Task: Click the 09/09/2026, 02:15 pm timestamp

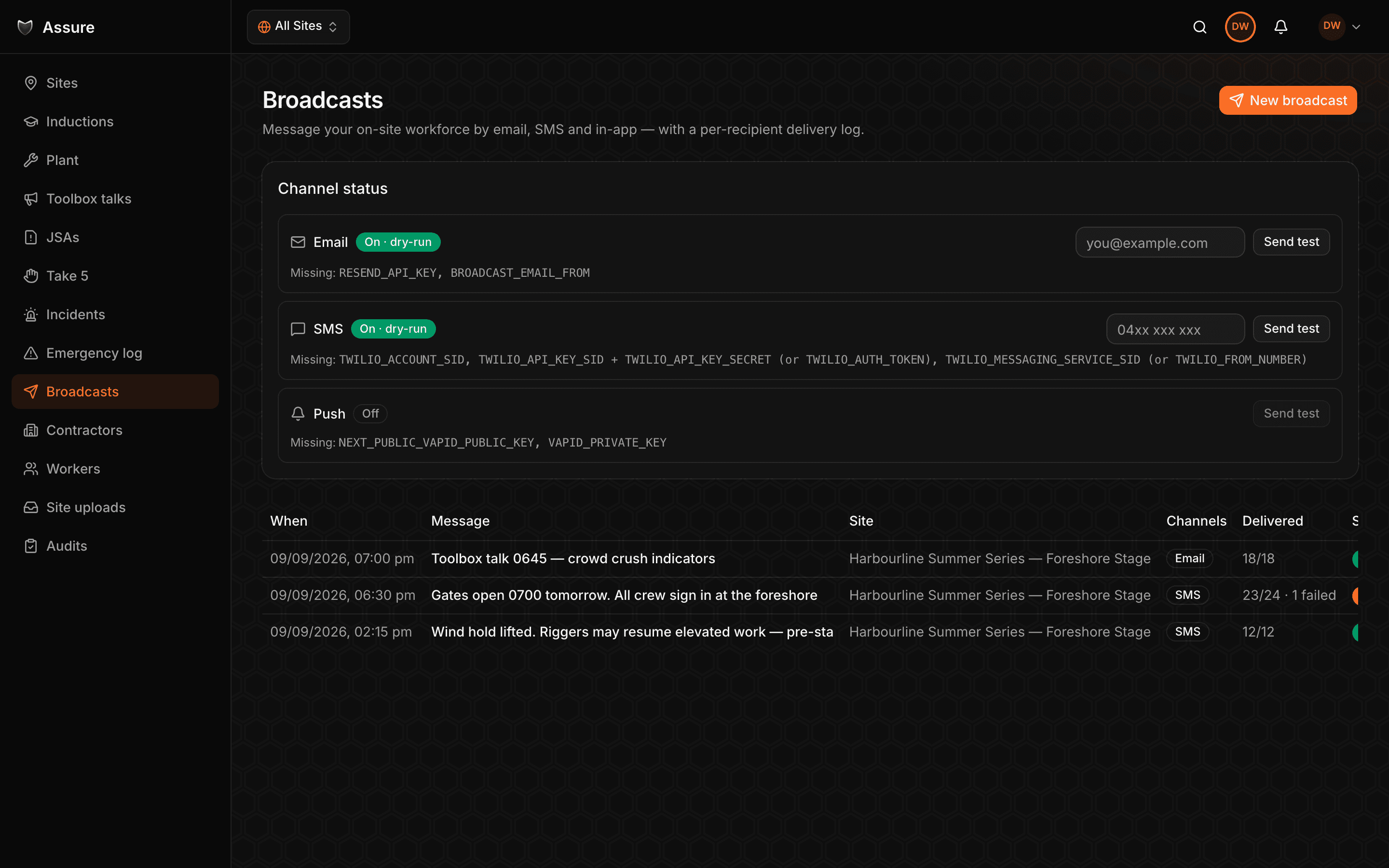Action: (x=341, y=632)
